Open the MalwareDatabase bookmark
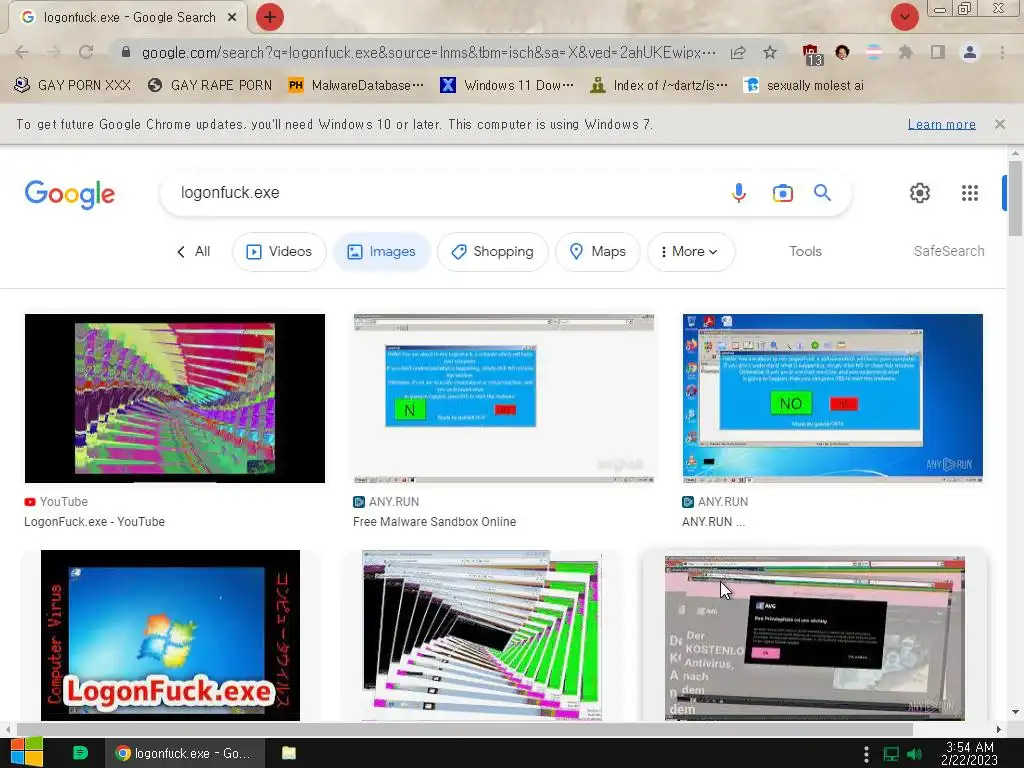 coord(356,86)
